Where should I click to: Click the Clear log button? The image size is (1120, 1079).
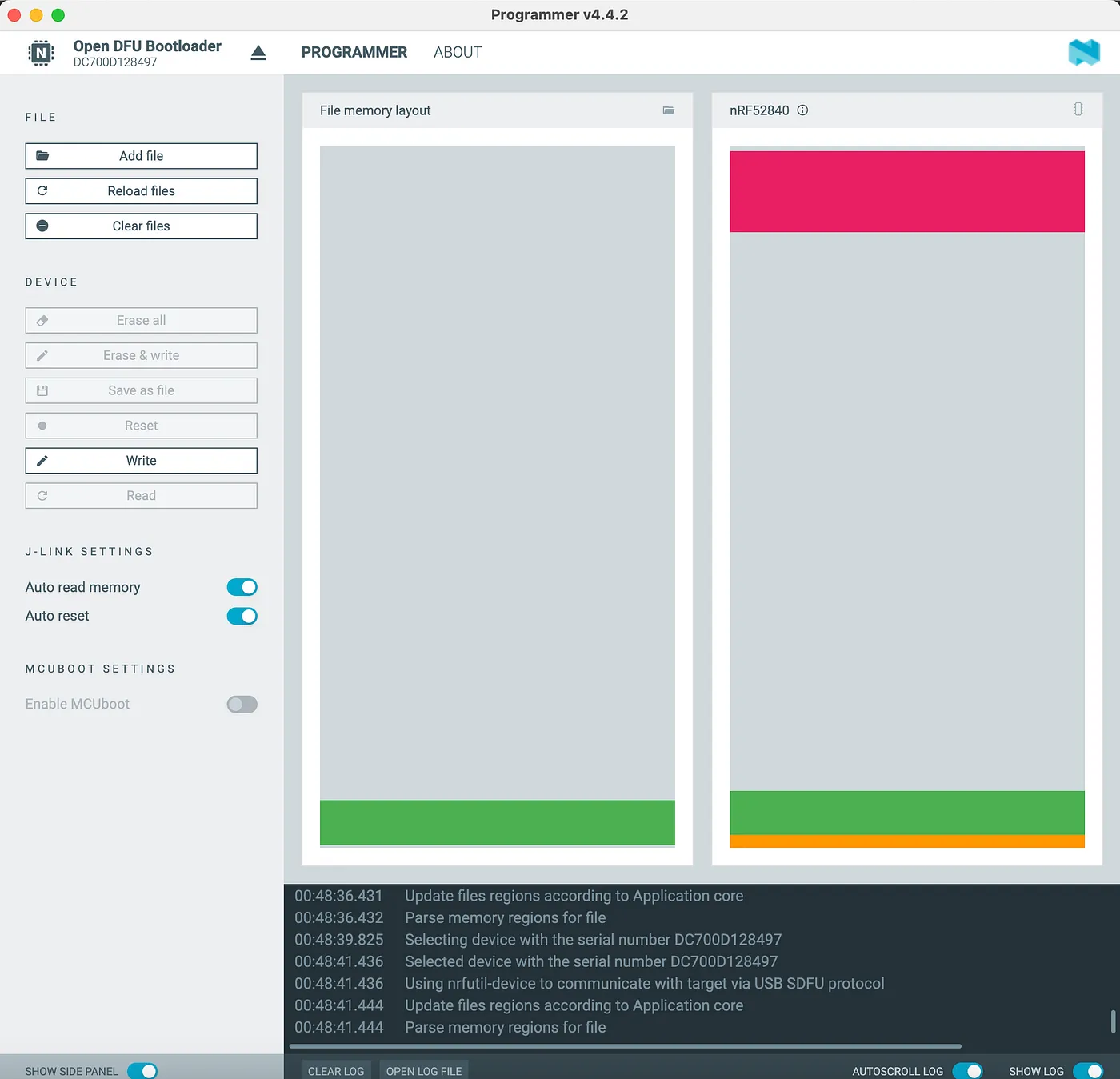coord(336,1071)
